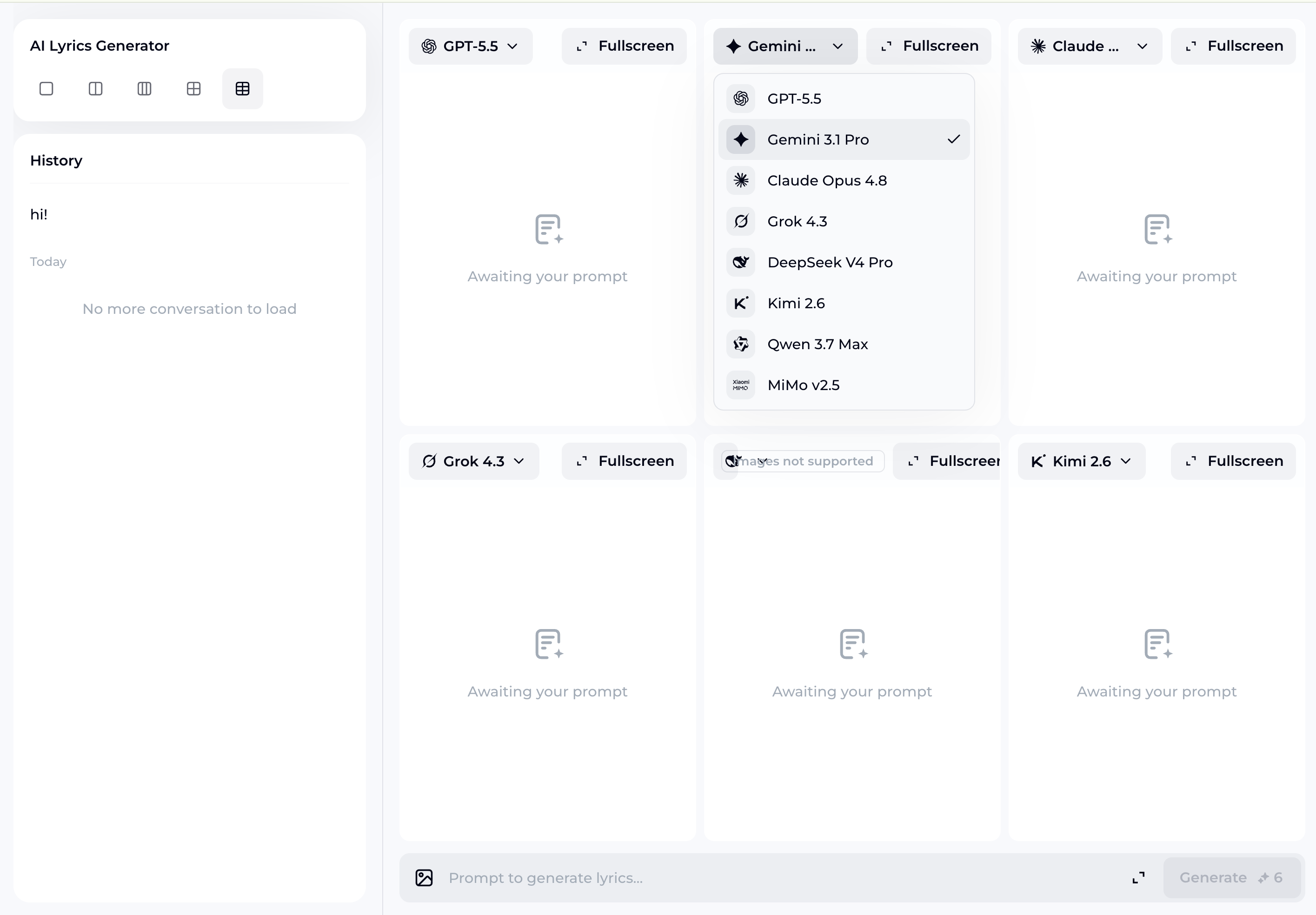Switch to two-column layout icon
Screen dimensions: 1316x915
pos(96,89)
